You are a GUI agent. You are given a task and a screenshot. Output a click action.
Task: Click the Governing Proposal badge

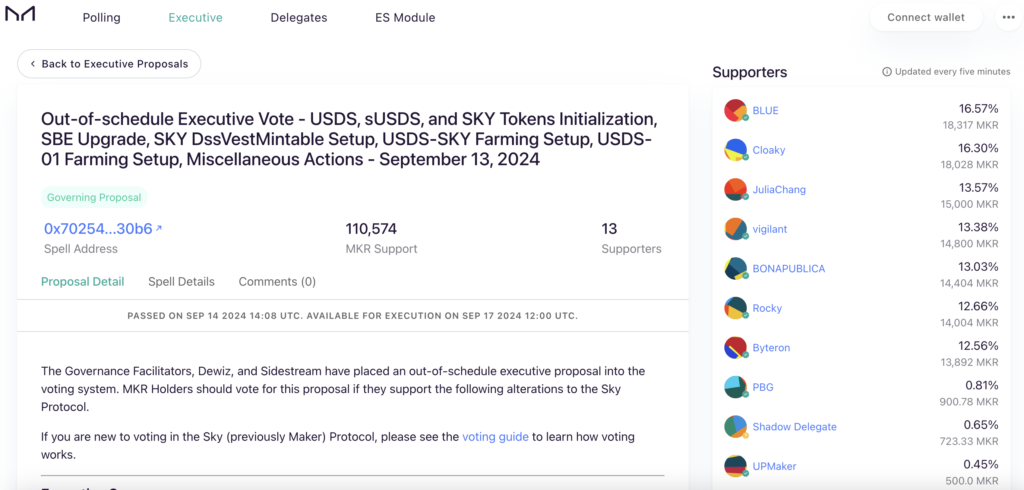click(94, 197)
